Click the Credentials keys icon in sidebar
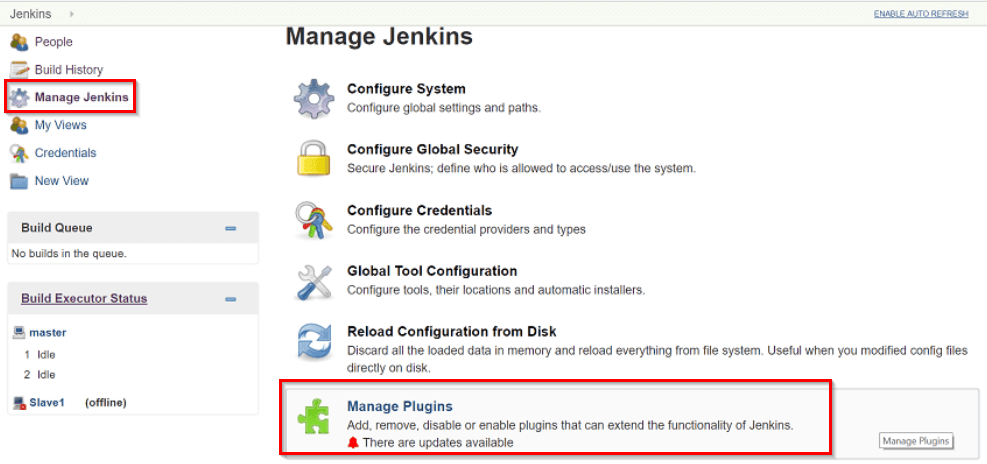This screenshot has width=987, height=464. (20, 153)
